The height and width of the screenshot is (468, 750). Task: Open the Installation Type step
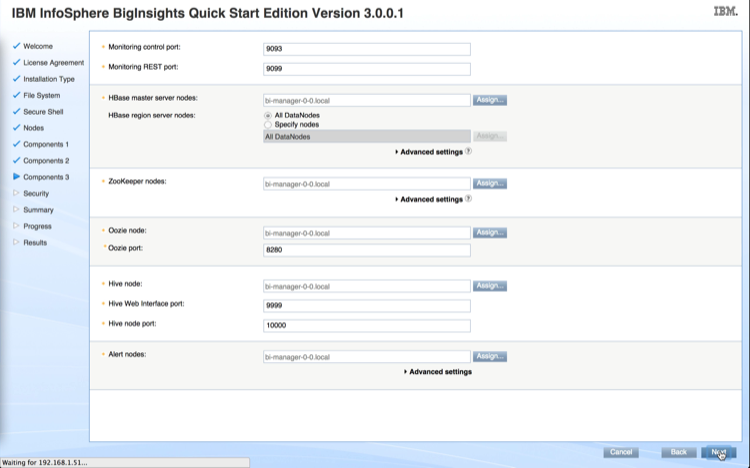[49, 79]
